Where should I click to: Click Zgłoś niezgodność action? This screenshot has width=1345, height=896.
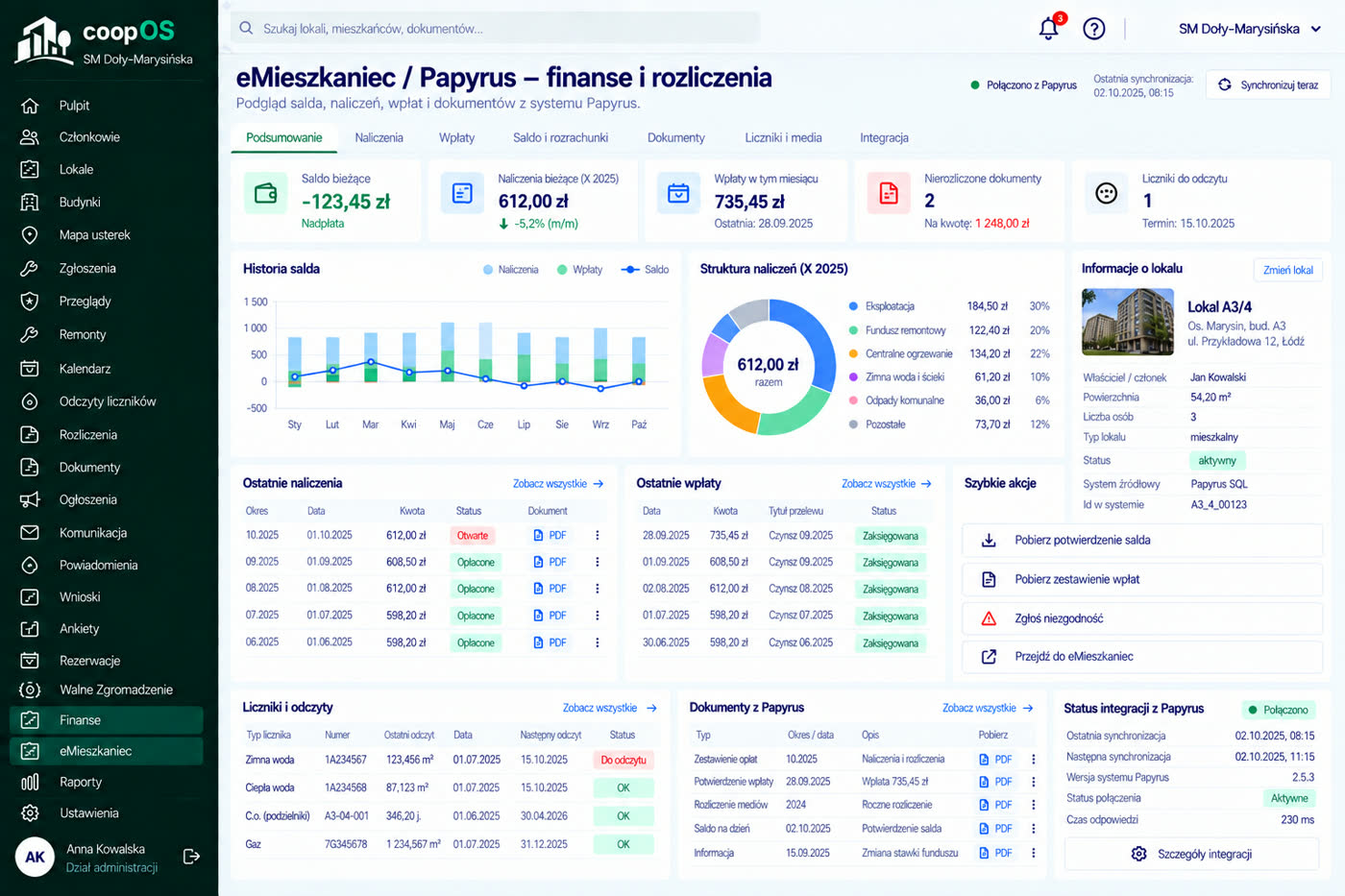click(1142, 618)
